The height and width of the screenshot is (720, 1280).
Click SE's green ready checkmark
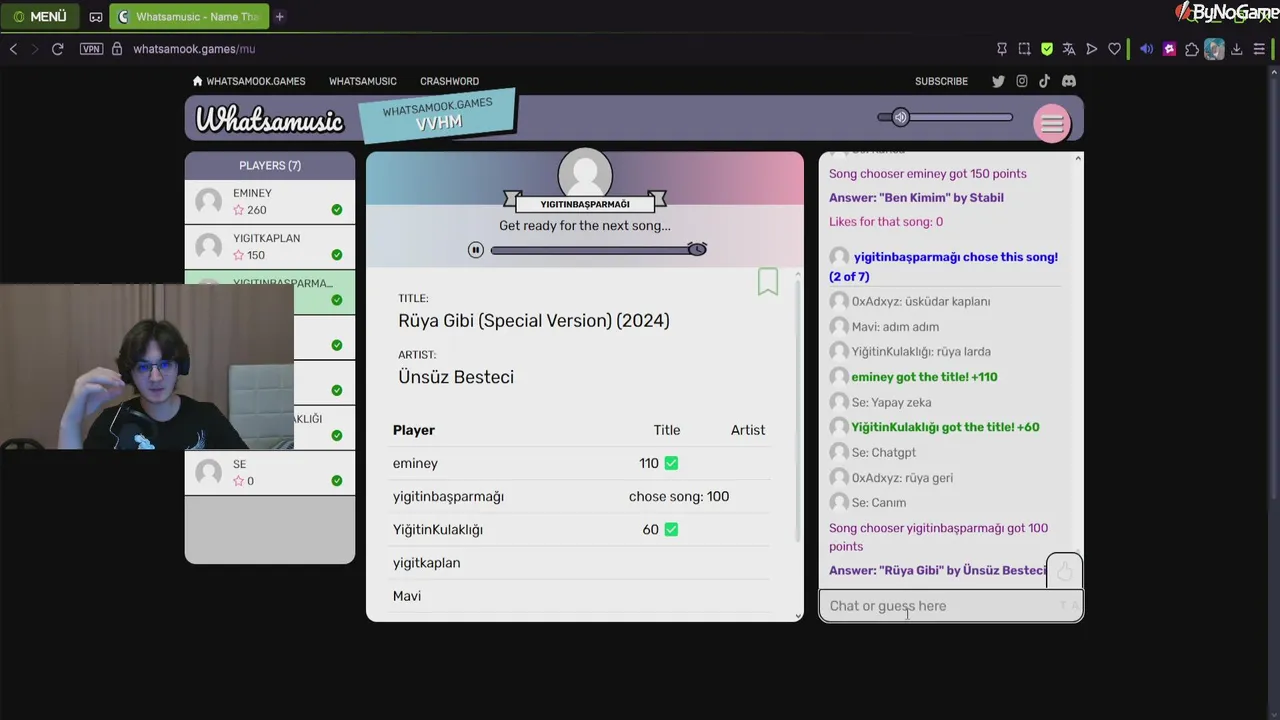[337, 481]
